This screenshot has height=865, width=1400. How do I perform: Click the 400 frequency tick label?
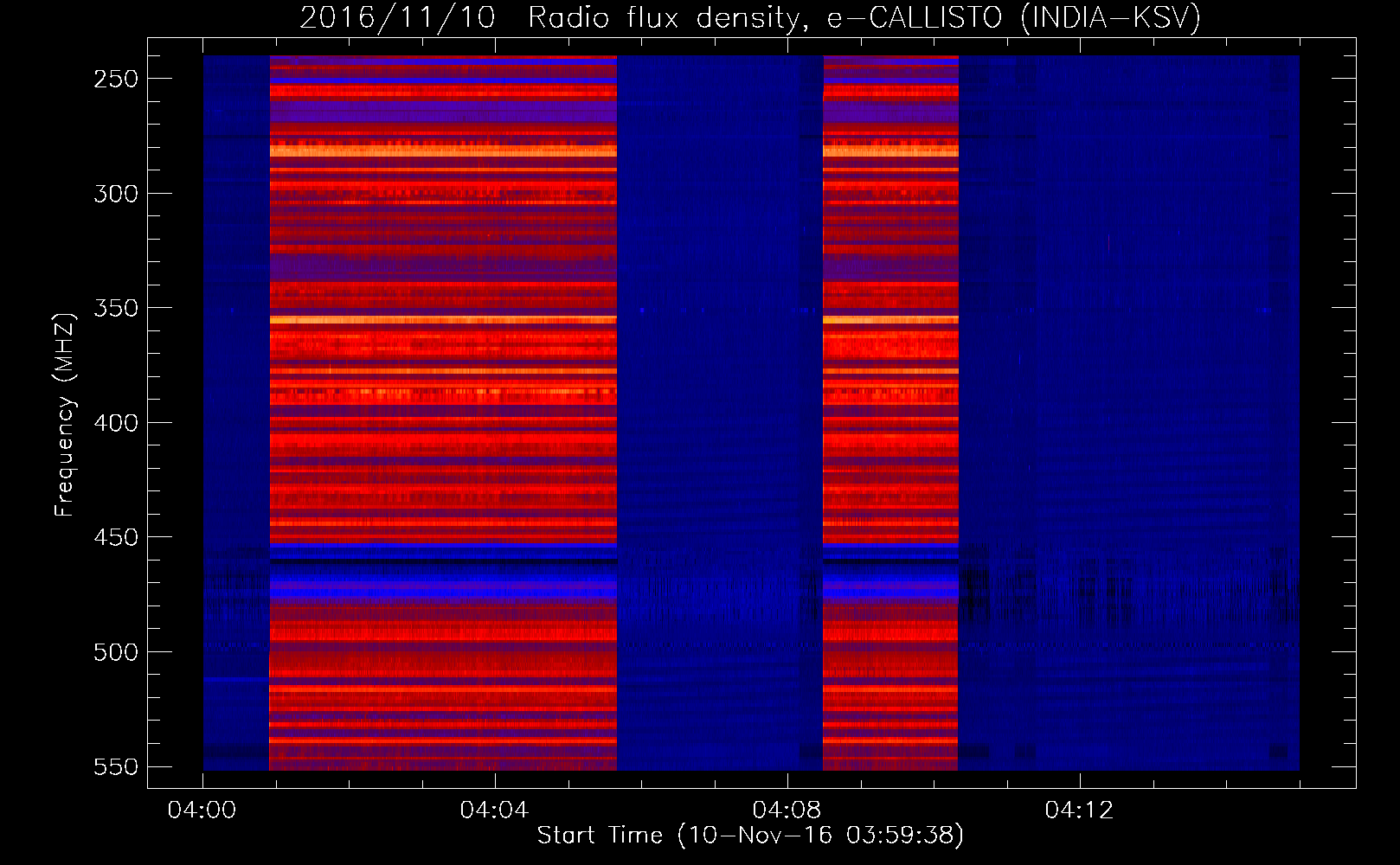pos(116,423)
